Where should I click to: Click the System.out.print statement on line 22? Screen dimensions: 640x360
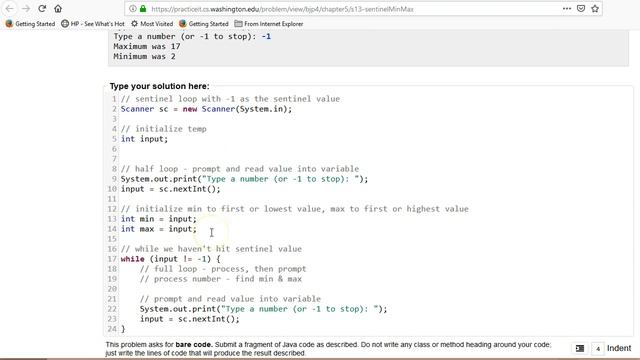pos(264,309)
